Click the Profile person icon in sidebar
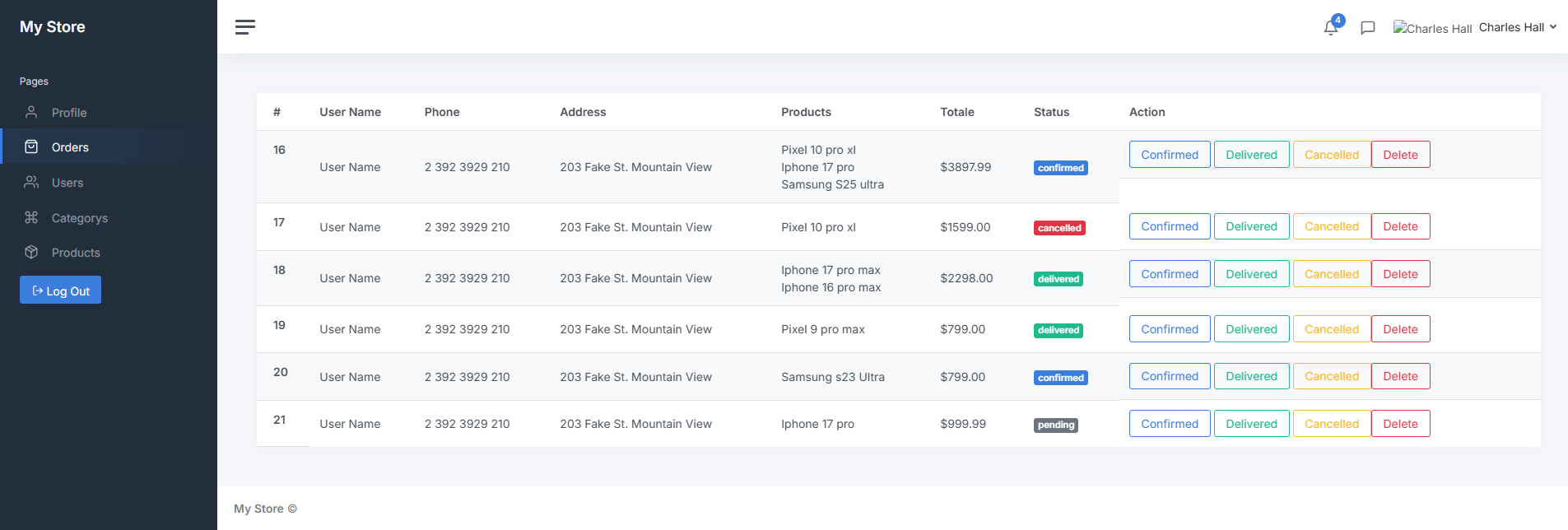The width and height of the screenshot is (1568, 530). 31,112
